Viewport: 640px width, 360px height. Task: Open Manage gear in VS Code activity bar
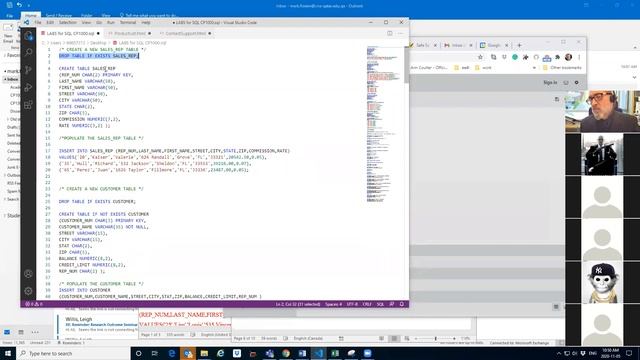(x=28, y=291)
